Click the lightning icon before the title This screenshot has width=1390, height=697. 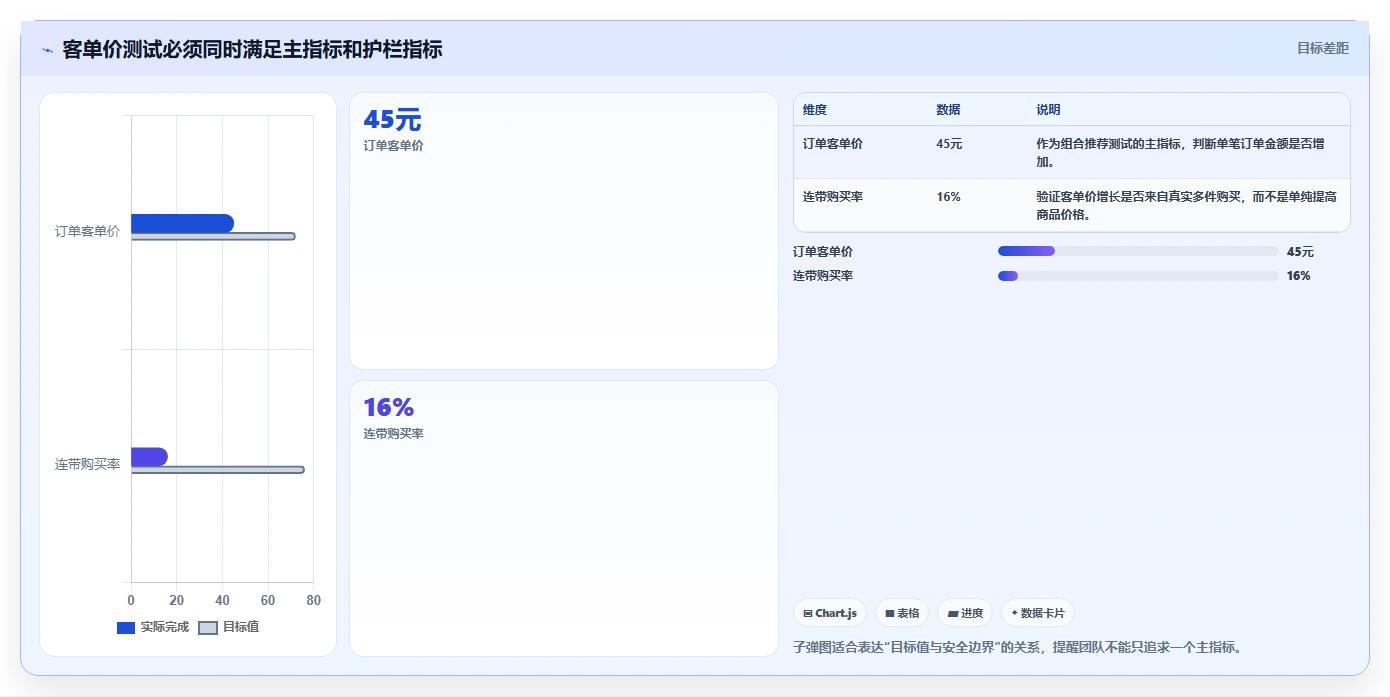tap(48, 50)
